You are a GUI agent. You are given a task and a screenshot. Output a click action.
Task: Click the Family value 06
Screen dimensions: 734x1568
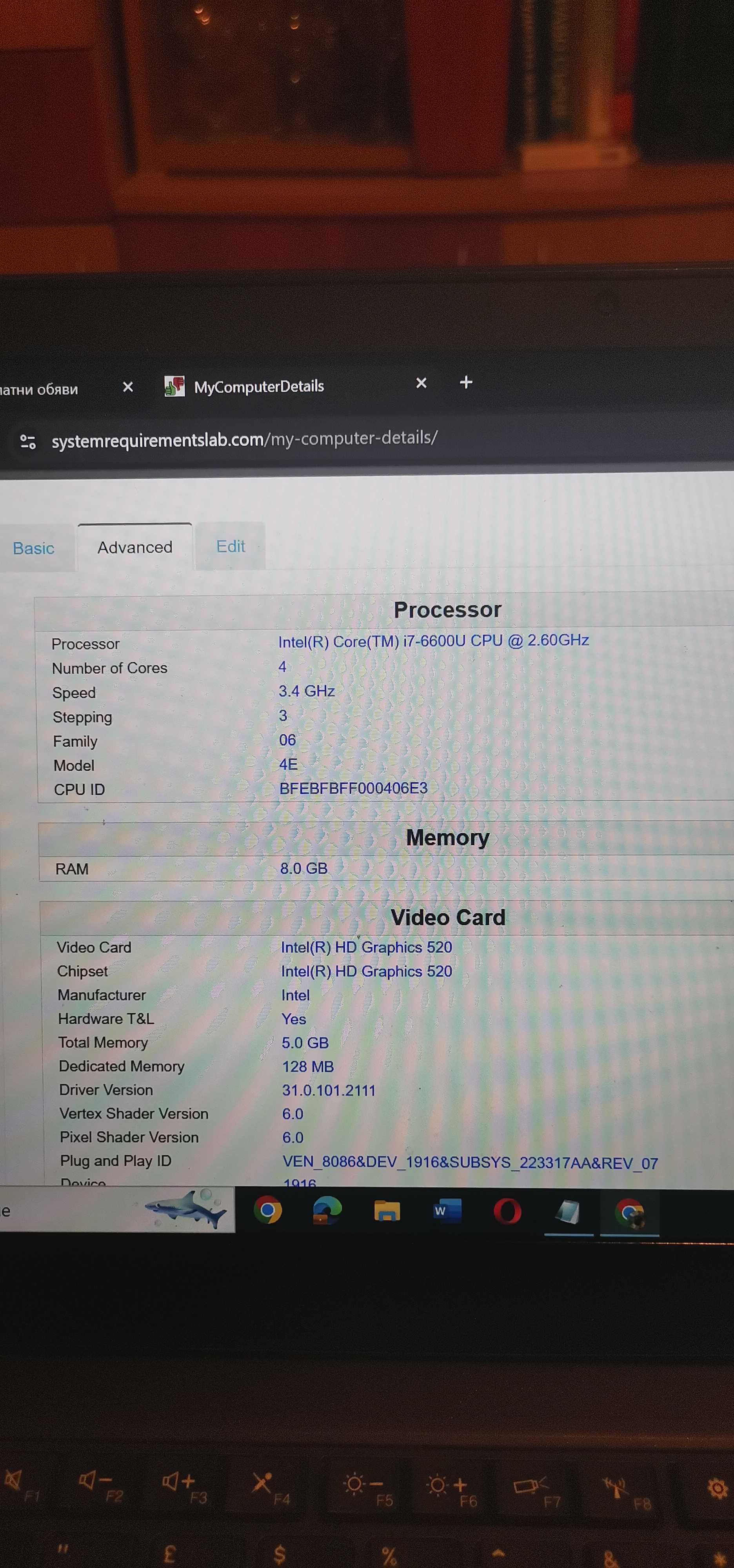[287, 740]
